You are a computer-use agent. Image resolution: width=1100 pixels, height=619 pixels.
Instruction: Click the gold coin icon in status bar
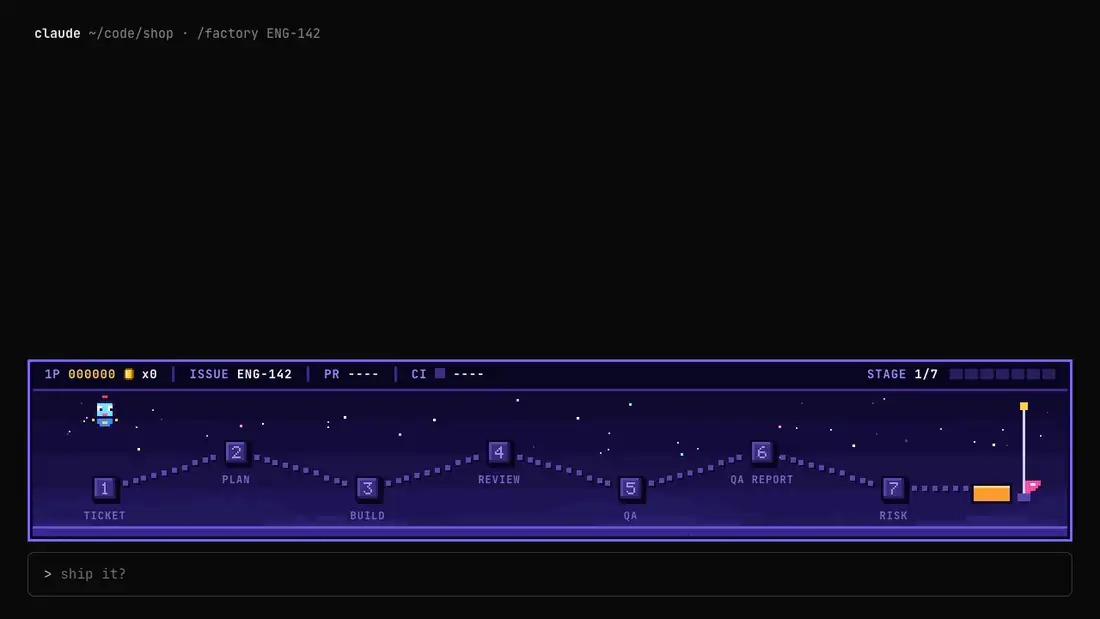tap(129, 374)
